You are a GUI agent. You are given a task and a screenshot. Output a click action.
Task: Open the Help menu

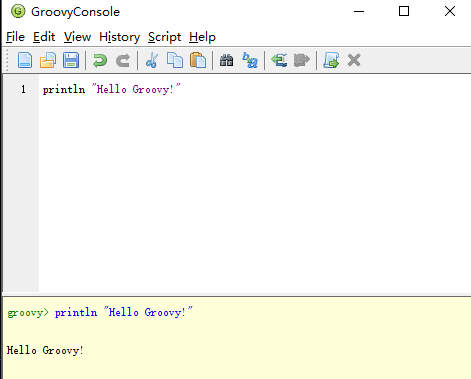click(202, 37)
